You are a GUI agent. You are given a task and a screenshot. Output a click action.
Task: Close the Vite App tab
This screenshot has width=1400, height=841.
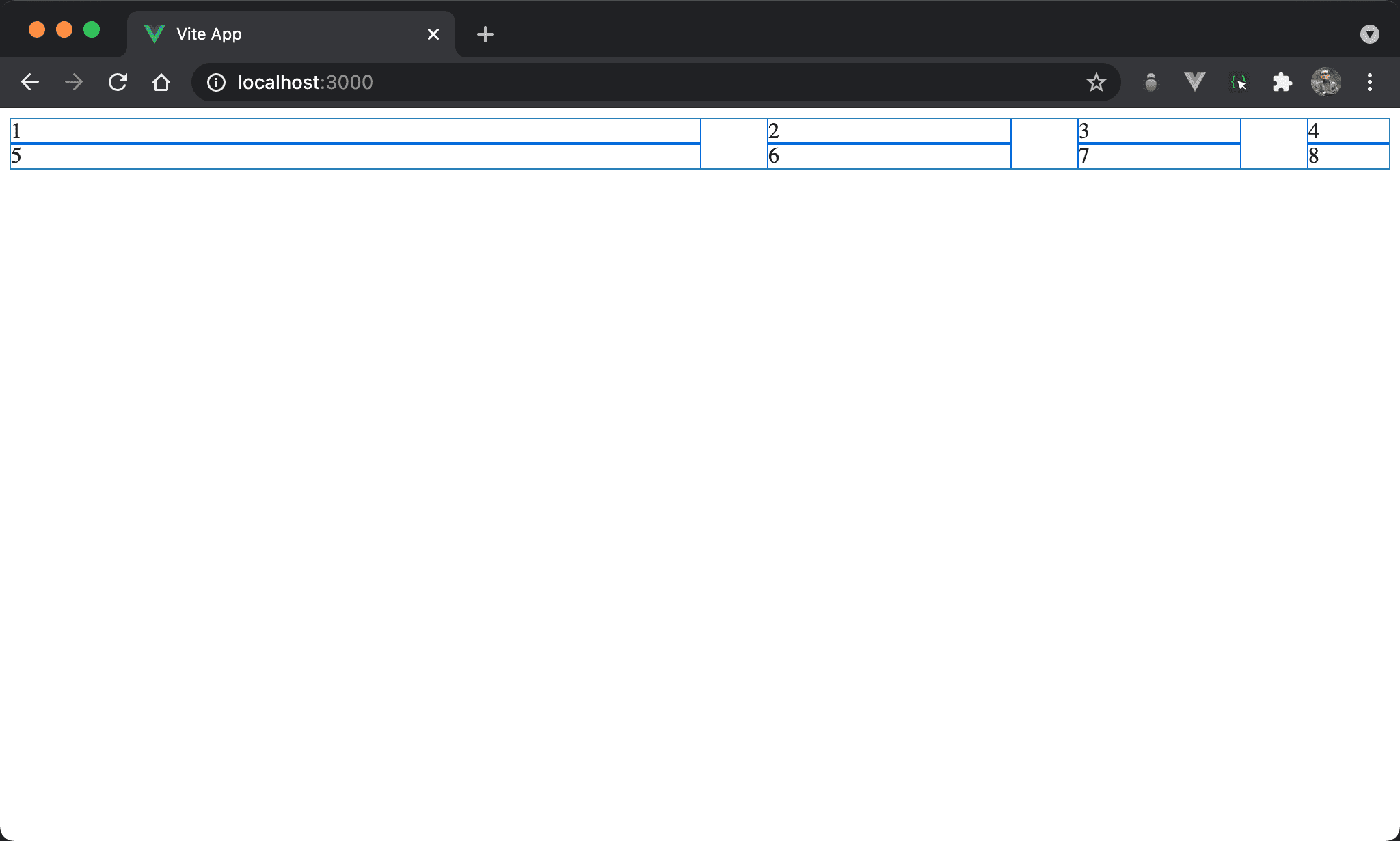[x=433, y=34]
